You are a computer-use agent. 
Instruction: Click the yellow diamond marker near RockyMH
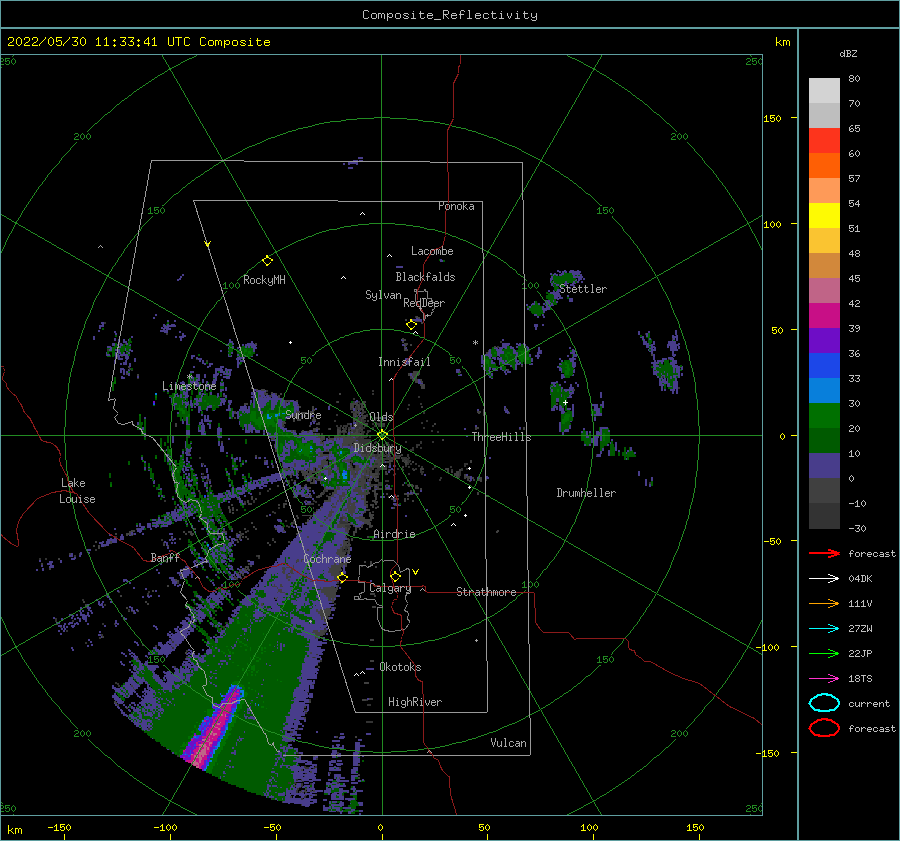[267, 261]
